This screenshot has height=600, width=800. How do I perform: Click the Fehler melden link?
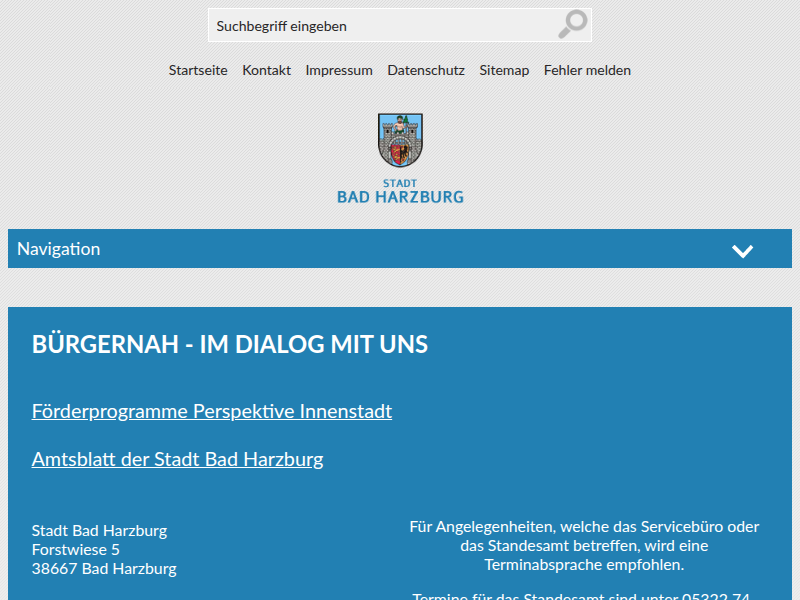587,70
